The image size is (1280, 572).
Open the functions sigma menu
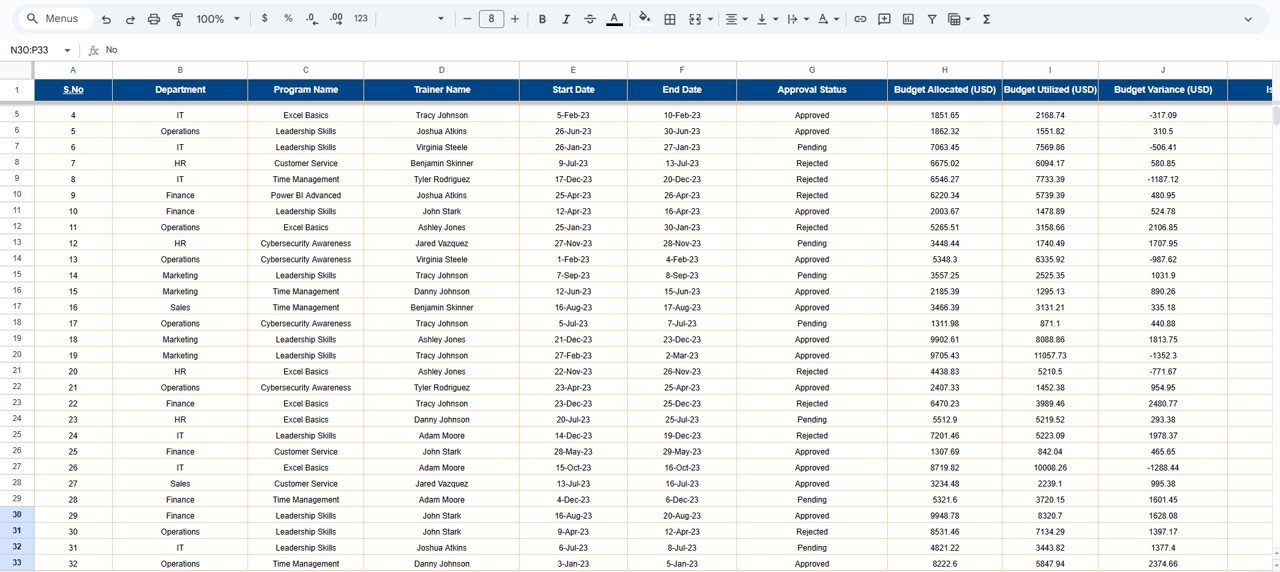(x=986, y=19)
